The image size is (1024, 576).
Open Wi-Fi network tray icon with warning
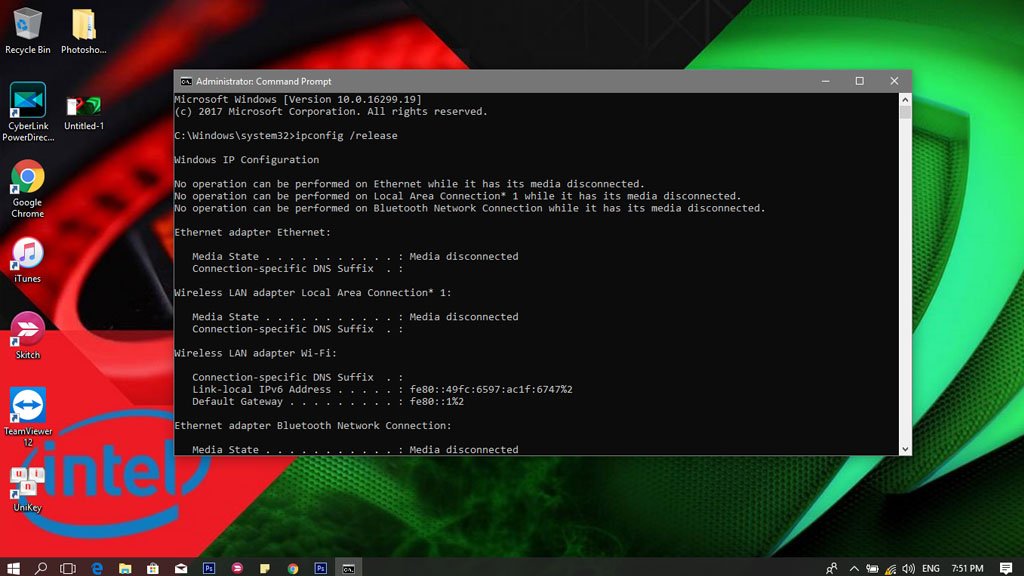[890, 568]
